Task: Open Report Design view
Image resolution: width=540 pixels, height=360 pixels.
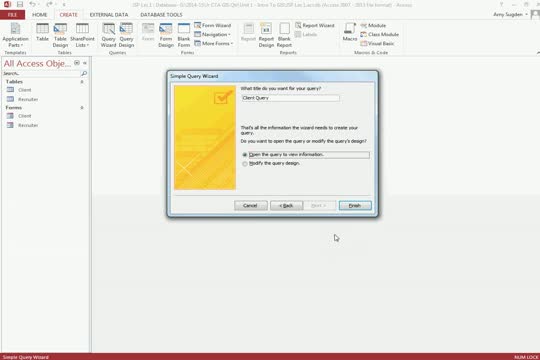Action: pos(266,35)
